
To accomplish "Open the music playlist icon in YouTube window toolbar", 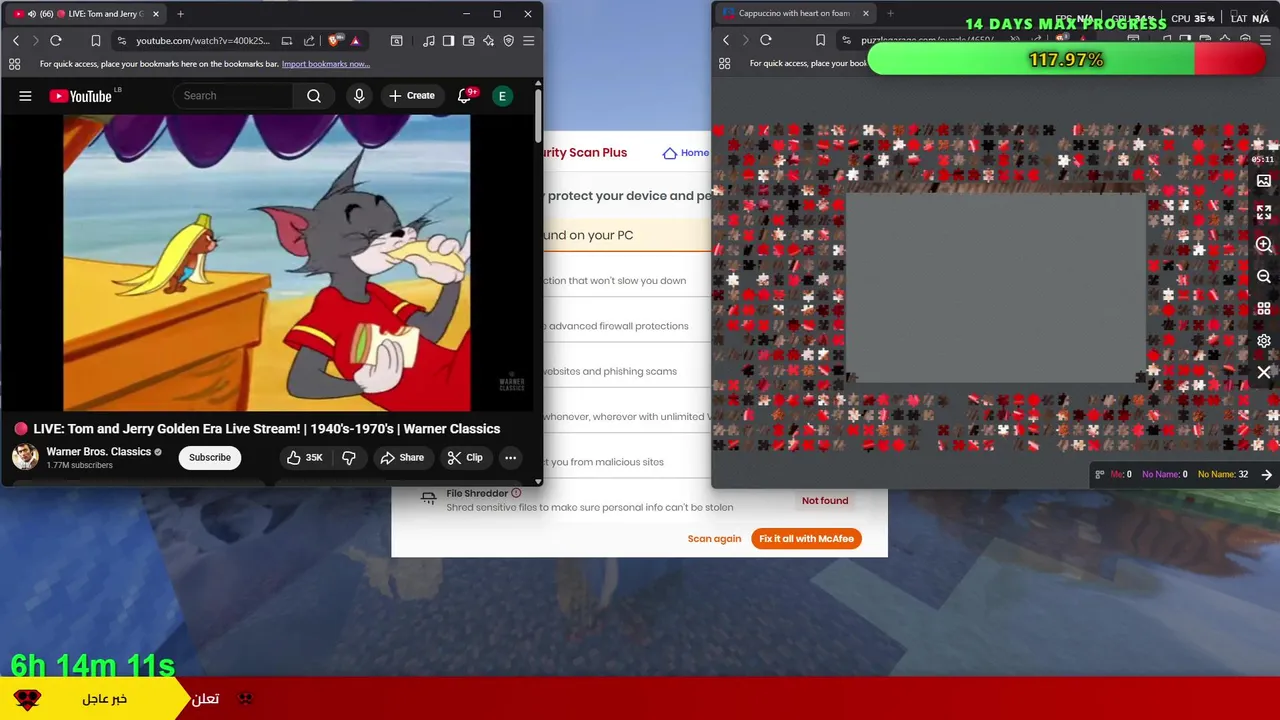I will coord(429,41).
